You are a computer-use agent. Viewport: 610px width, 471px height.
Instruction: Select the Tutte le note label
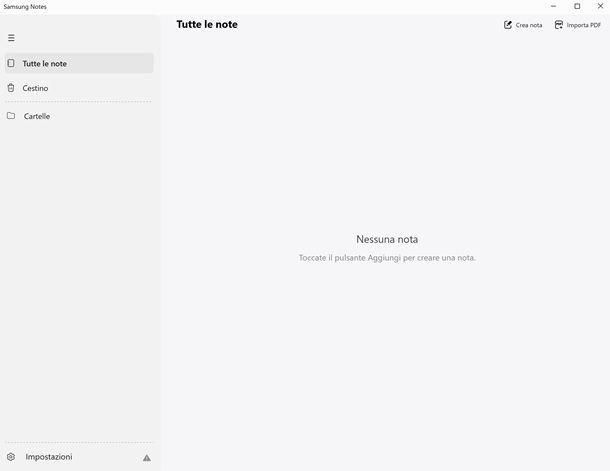(x=45, y=64)
